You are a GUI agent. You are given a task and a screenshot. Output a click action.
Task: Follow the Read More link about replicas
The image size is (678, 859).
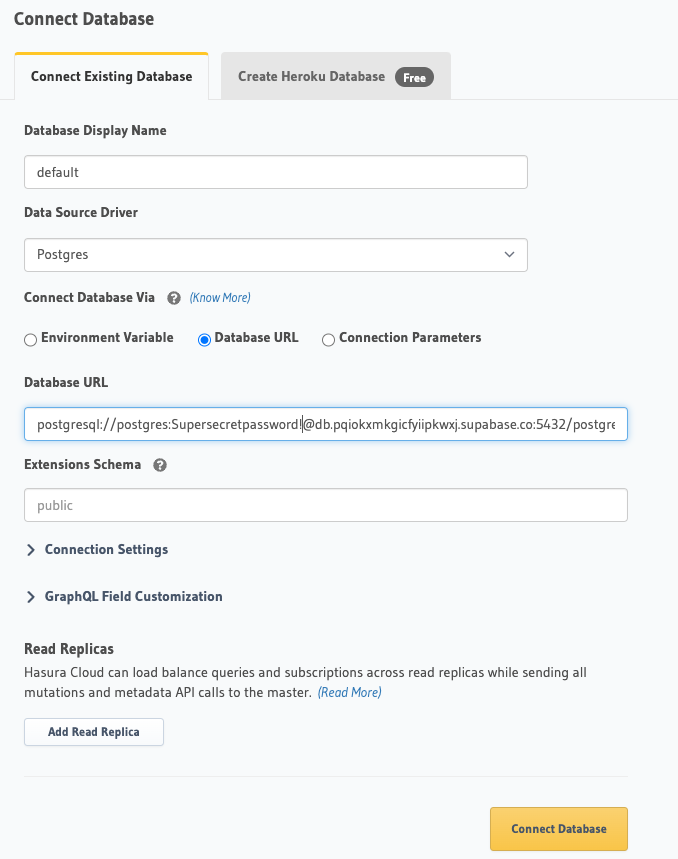point(351,691)
